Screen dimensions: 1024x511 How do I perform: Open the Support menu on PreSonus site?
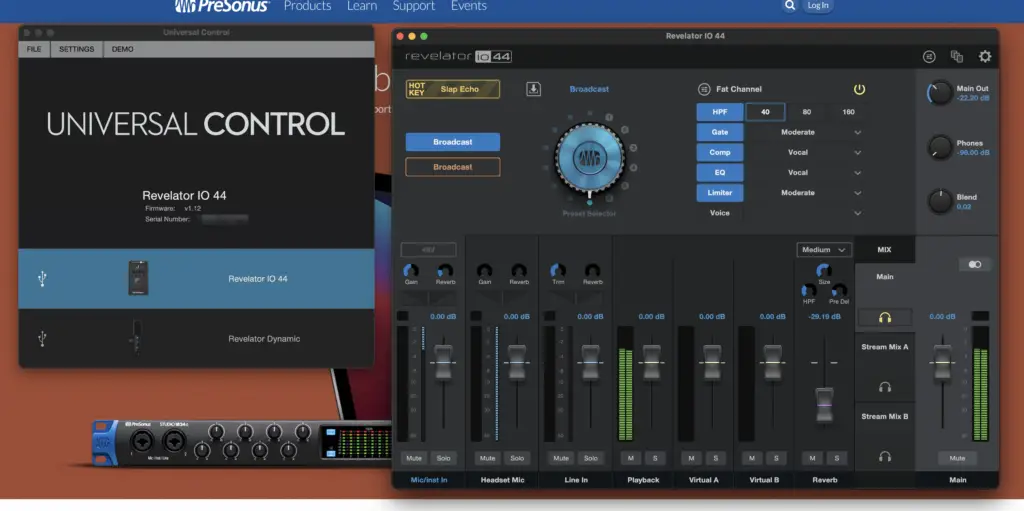click(x=414, y=6)
